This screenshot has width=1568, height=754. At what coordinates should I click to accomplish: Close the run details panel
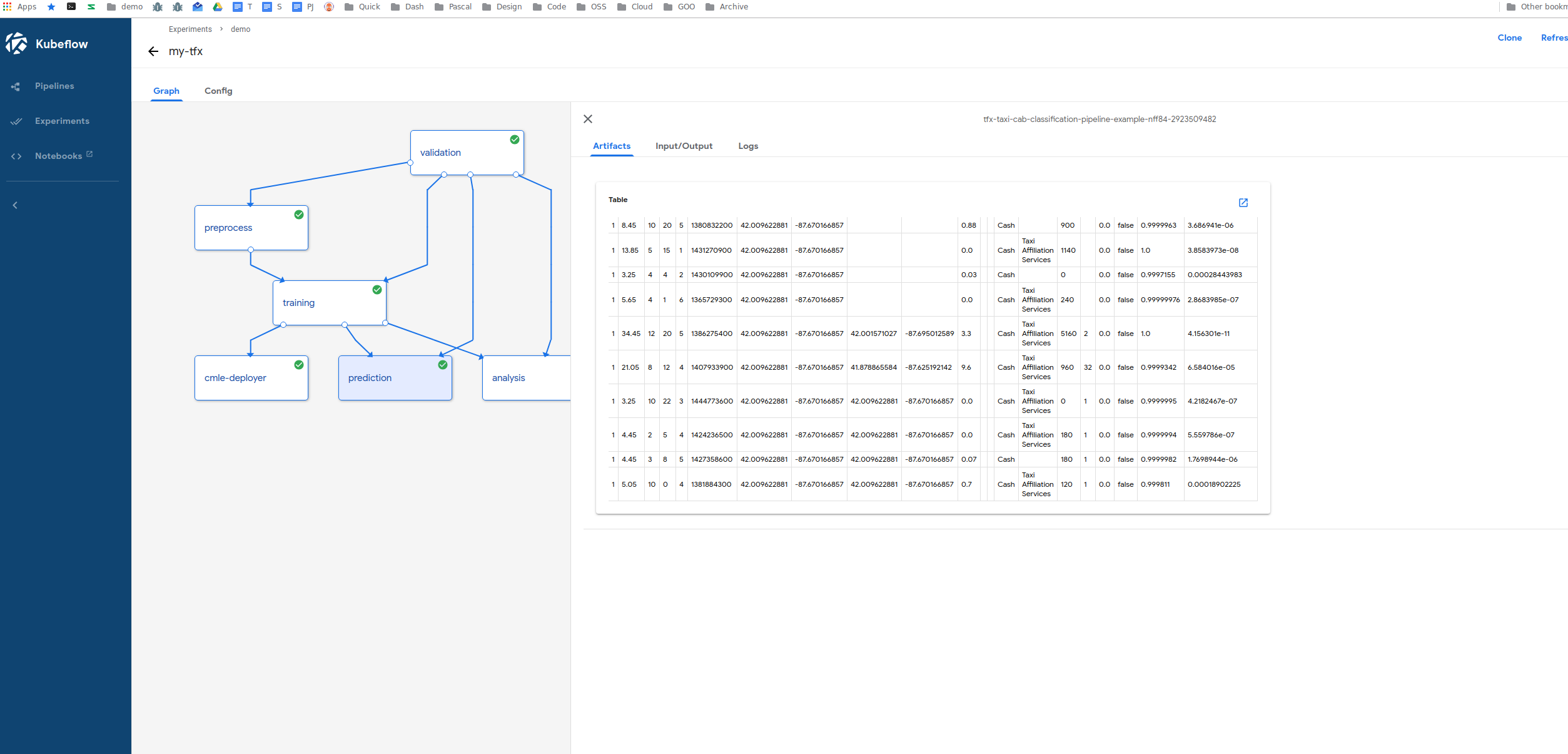click(587, 118)
